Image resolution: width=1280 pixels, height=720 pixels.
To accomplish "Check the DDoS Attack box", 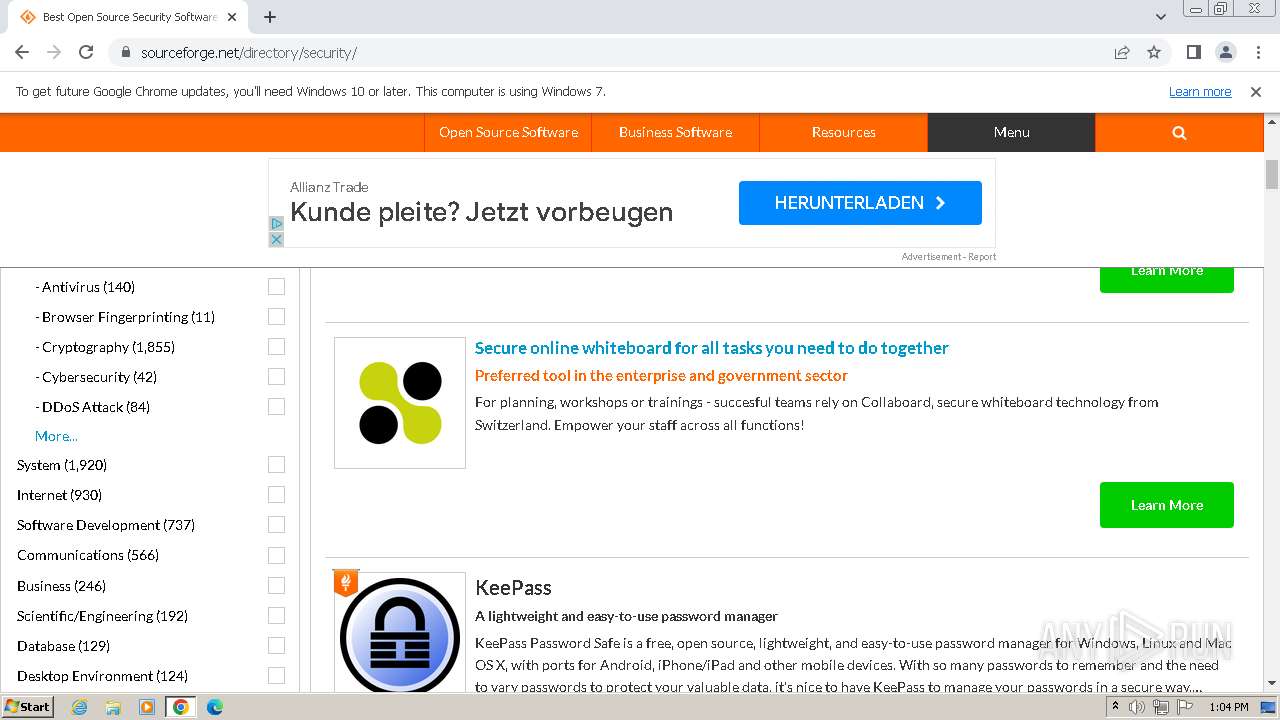I will pyautogui.click(x=277, y=407).
